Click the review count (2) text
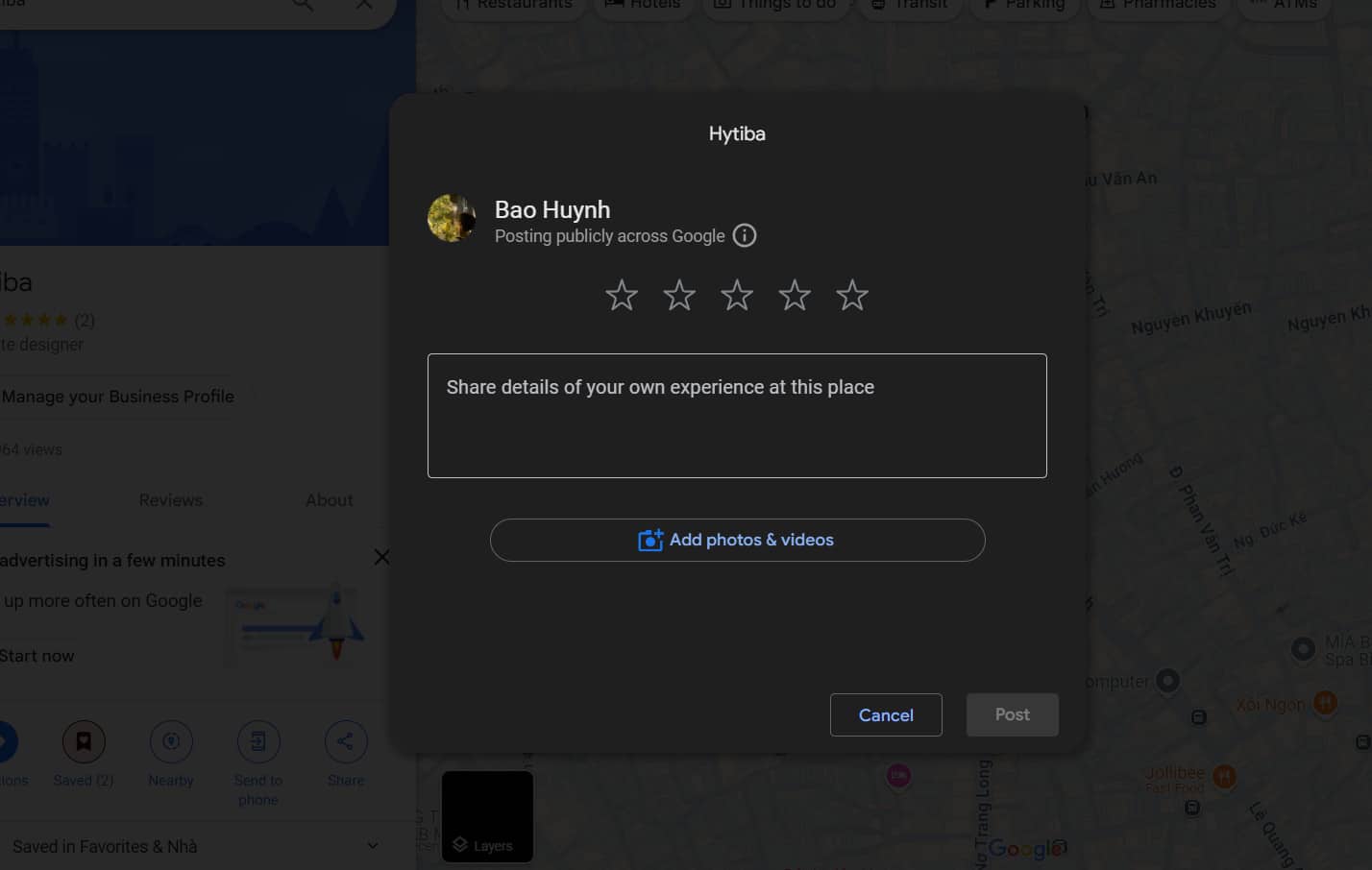The height and width of the screenshot is (870, 1372). tap(85, 320)
